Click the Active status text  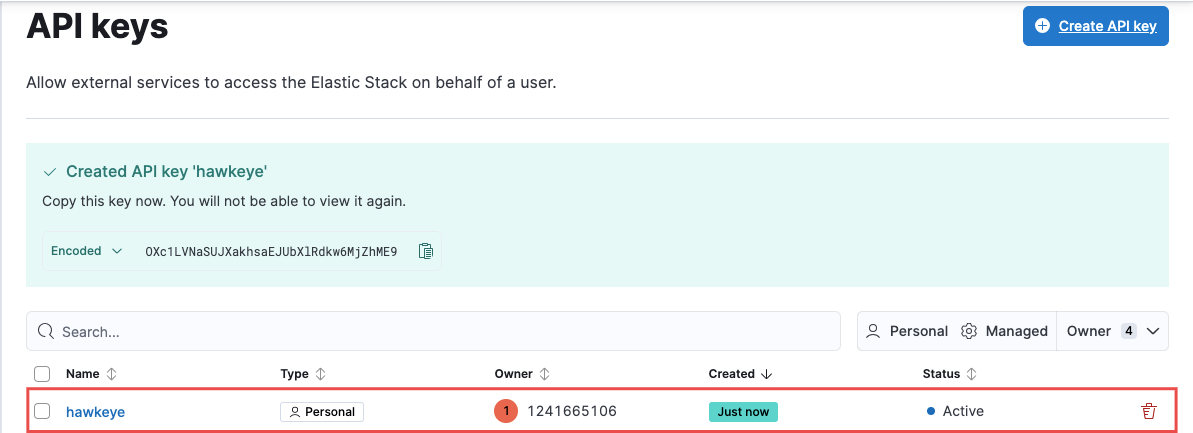click(963, 412)
